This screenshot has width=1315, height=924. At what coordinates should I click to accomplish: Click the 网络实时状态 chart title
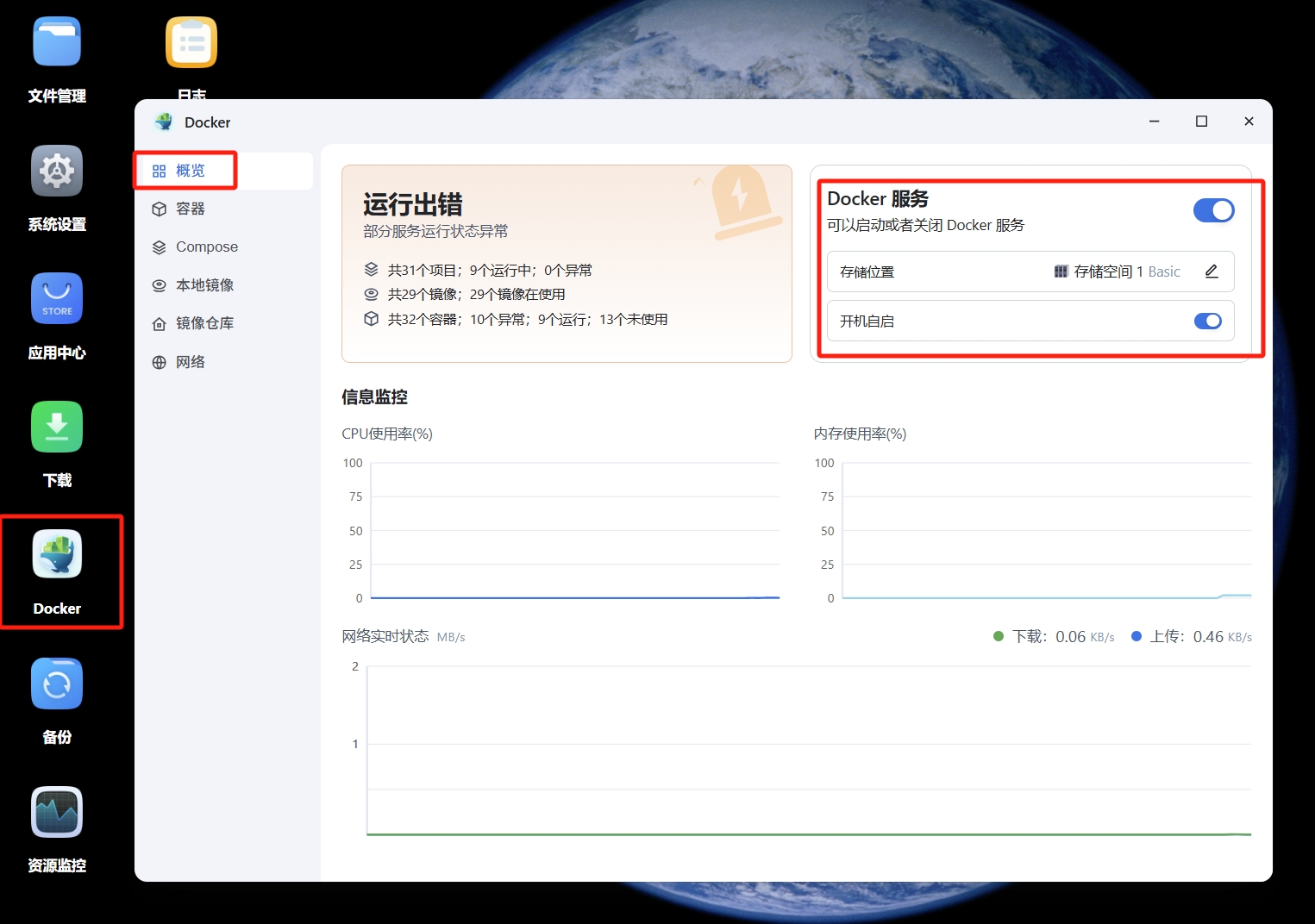click(x=385, y=636)
